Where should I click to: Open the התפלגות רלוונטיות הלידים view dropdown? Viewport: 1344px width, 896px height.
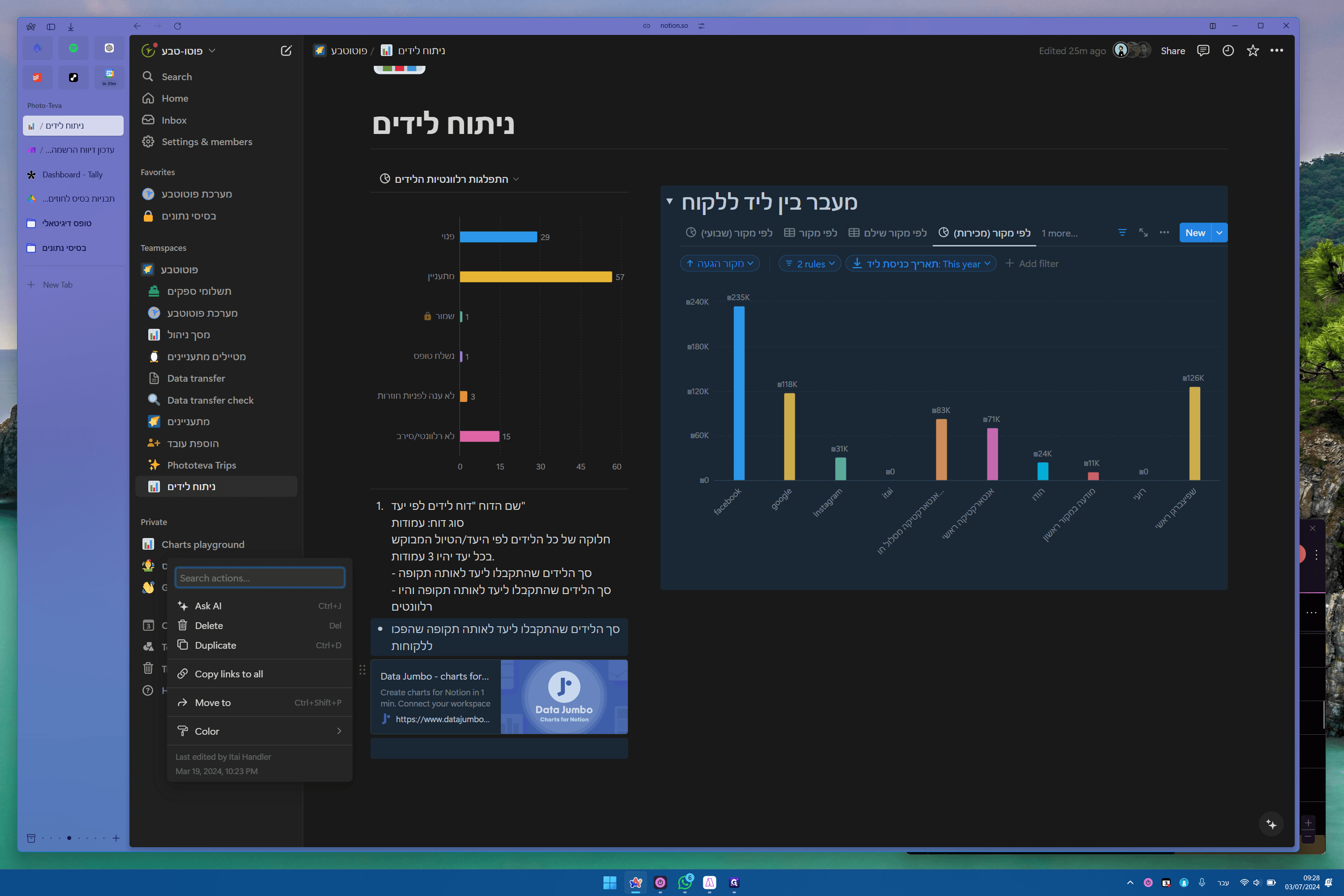point(449,179)
